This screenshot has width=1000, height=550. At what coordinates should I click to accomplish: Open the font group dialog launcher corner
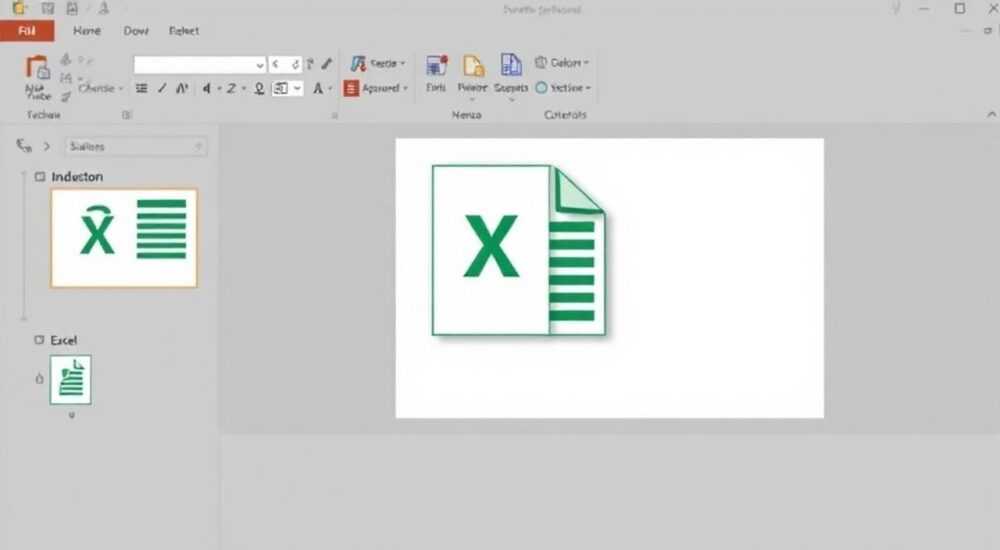coord(334,115)
